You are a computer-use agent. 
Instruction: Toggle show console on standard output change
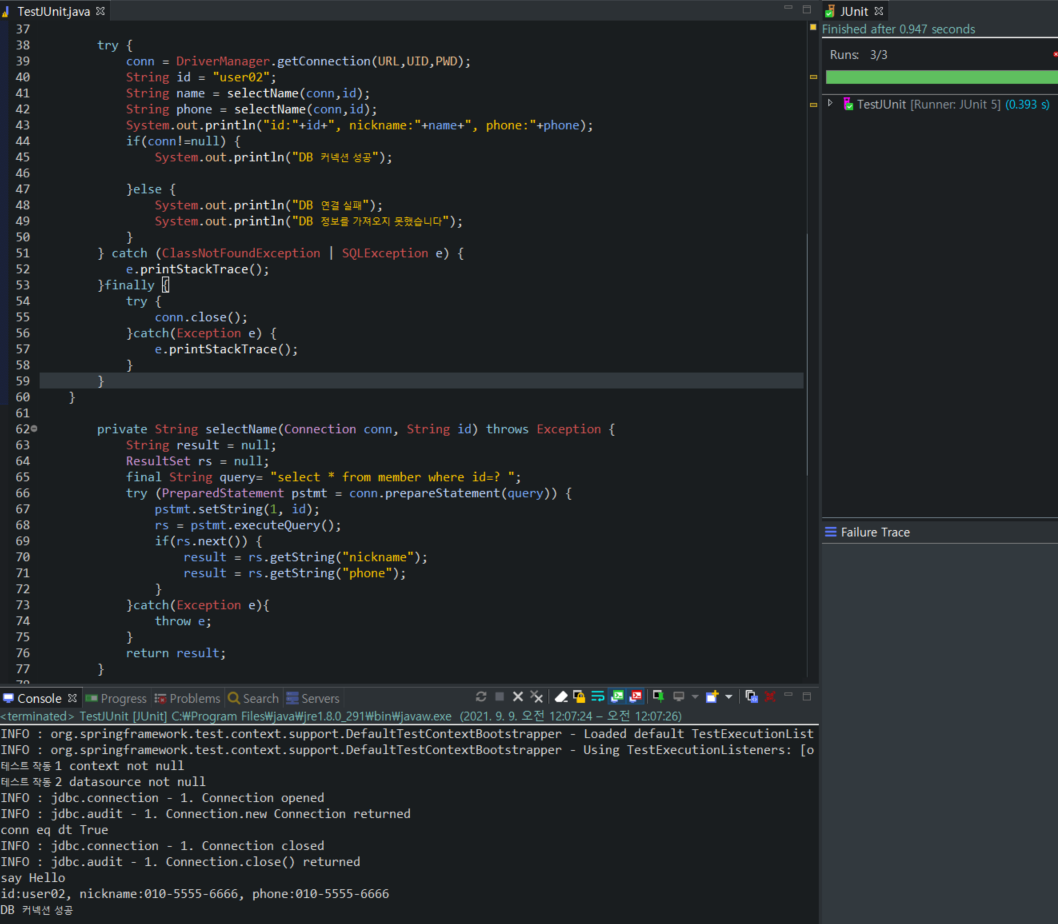[617, 697]
